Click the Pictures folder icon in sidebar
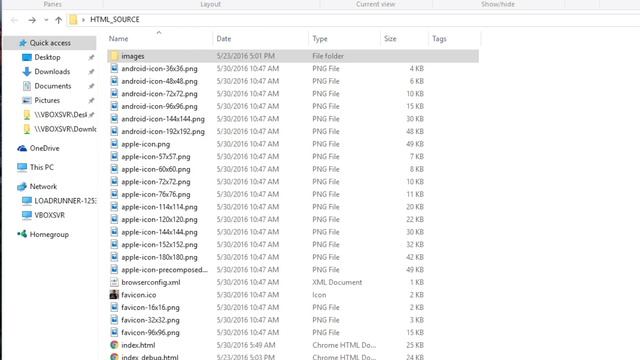 (27, 100)
